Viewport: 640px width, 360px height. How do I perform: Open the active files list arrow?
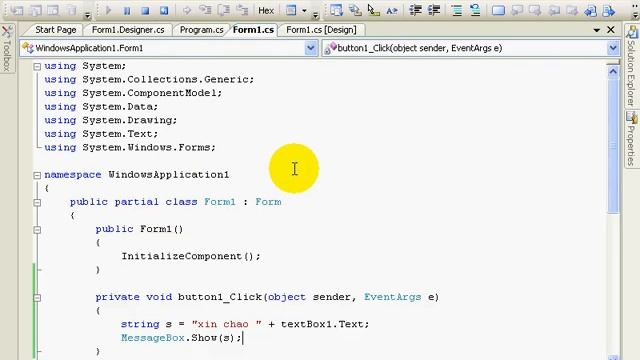pyautogui.click(x=596, y=30)
